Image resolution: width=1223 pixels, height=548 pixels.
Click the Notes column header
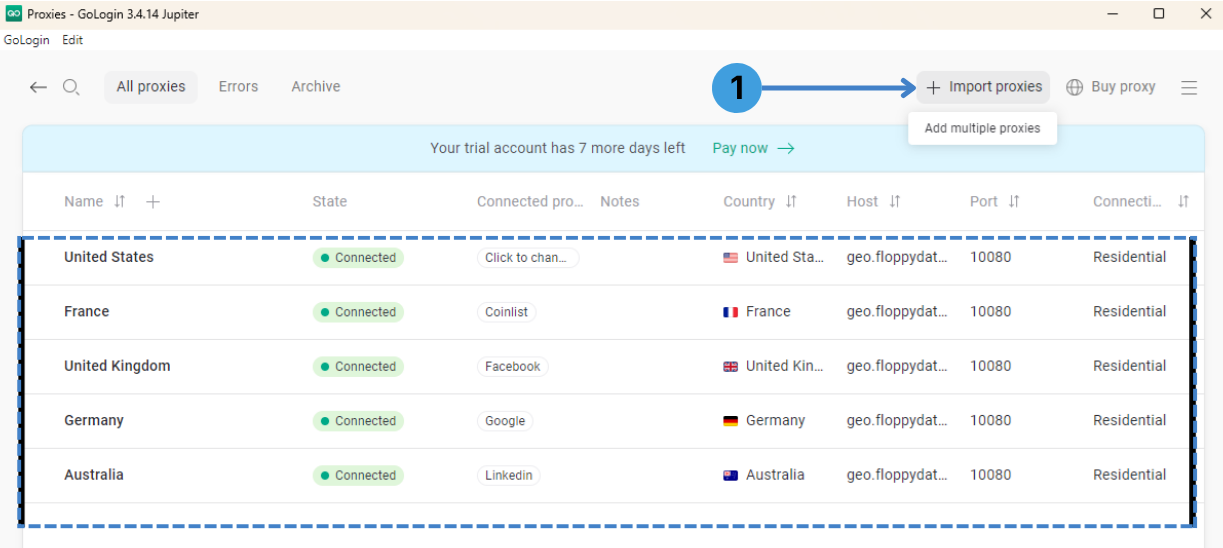point(620,202)
